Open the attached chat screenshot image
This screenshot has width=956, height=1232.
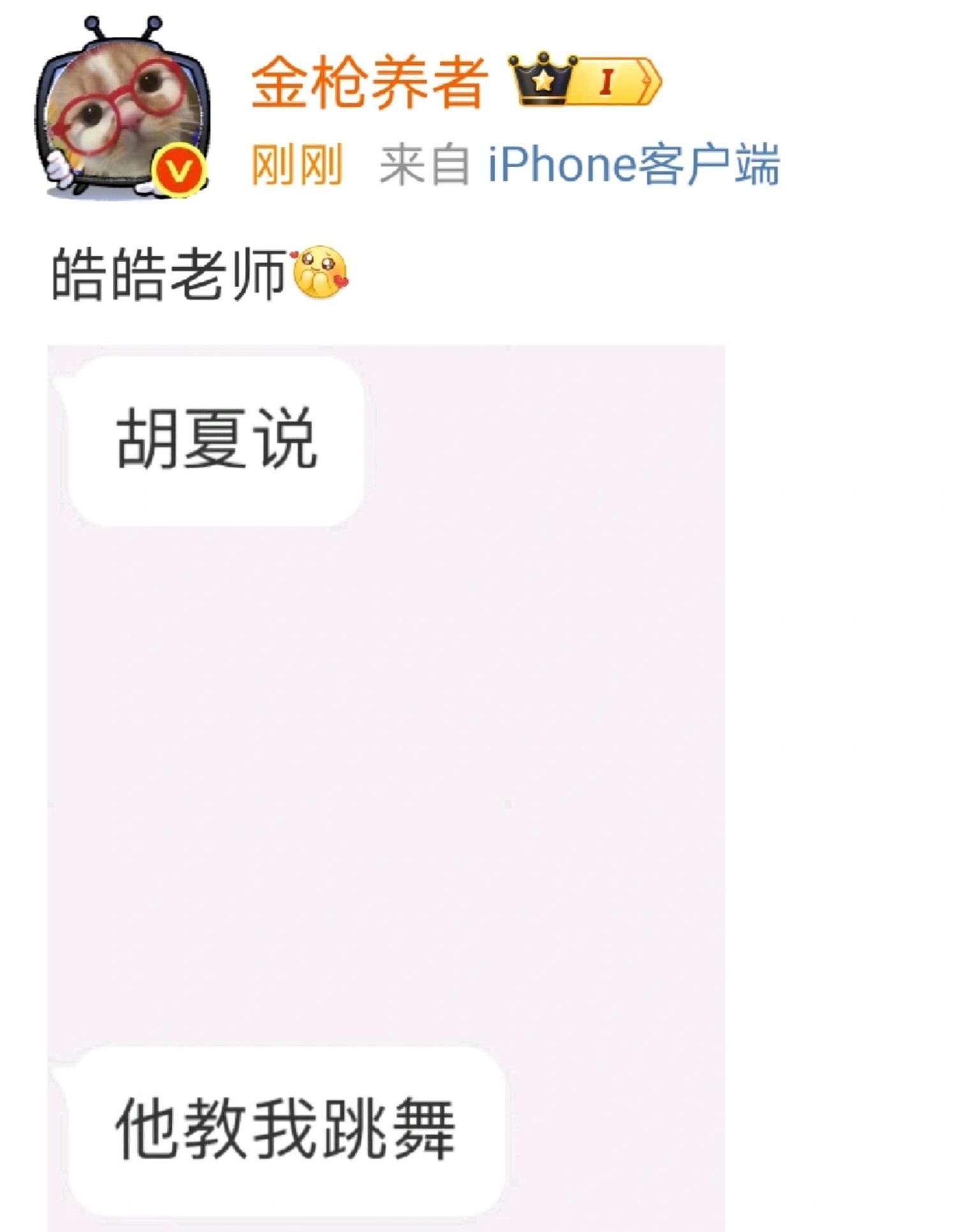click(386, 788)
